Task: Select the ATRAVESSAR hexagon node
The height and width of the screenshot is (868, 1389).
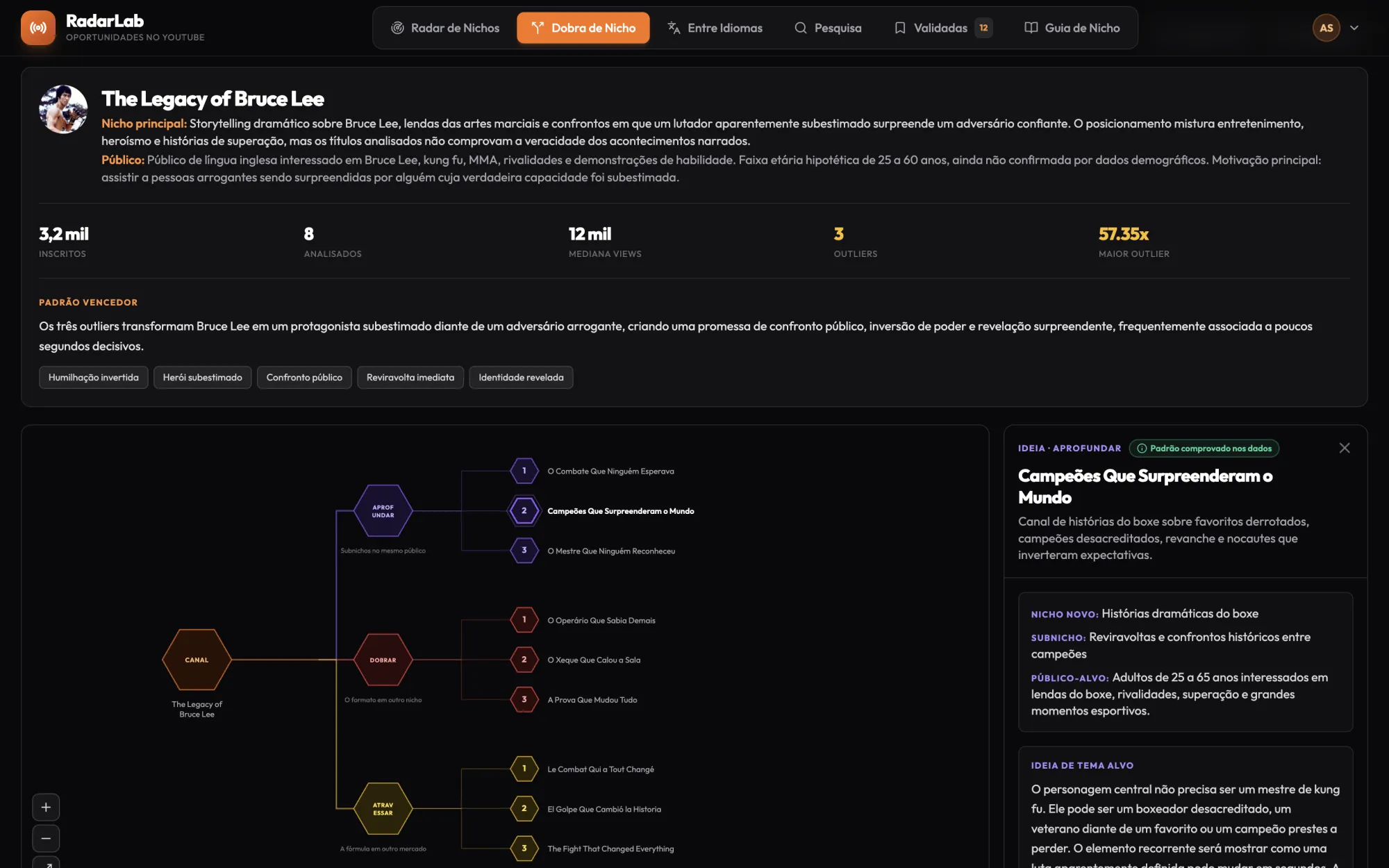Action: click(x=383, y=809)
